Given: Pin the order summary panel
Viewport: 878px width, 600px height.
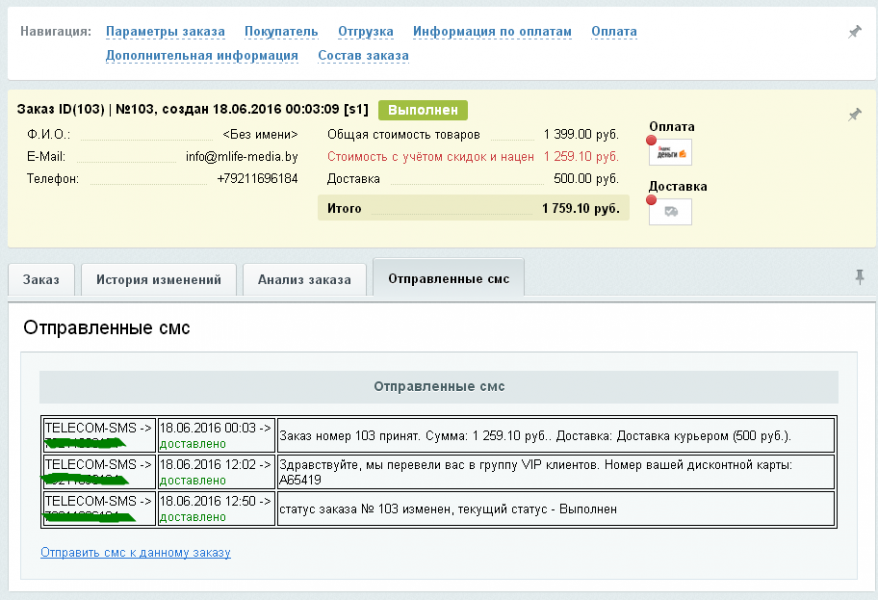Looking at the screenshot, I should click(x=854, y=113).
